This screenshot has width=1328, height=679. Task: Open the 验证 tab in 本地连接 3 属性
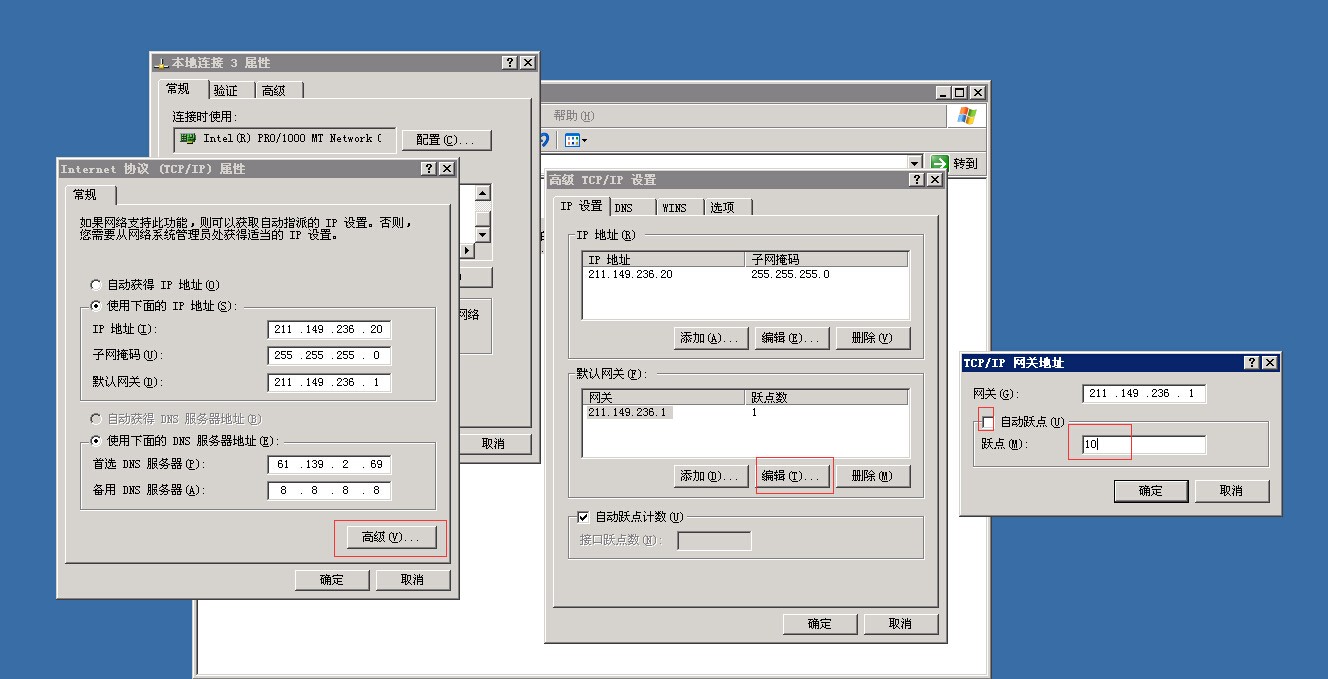point(226,91)
